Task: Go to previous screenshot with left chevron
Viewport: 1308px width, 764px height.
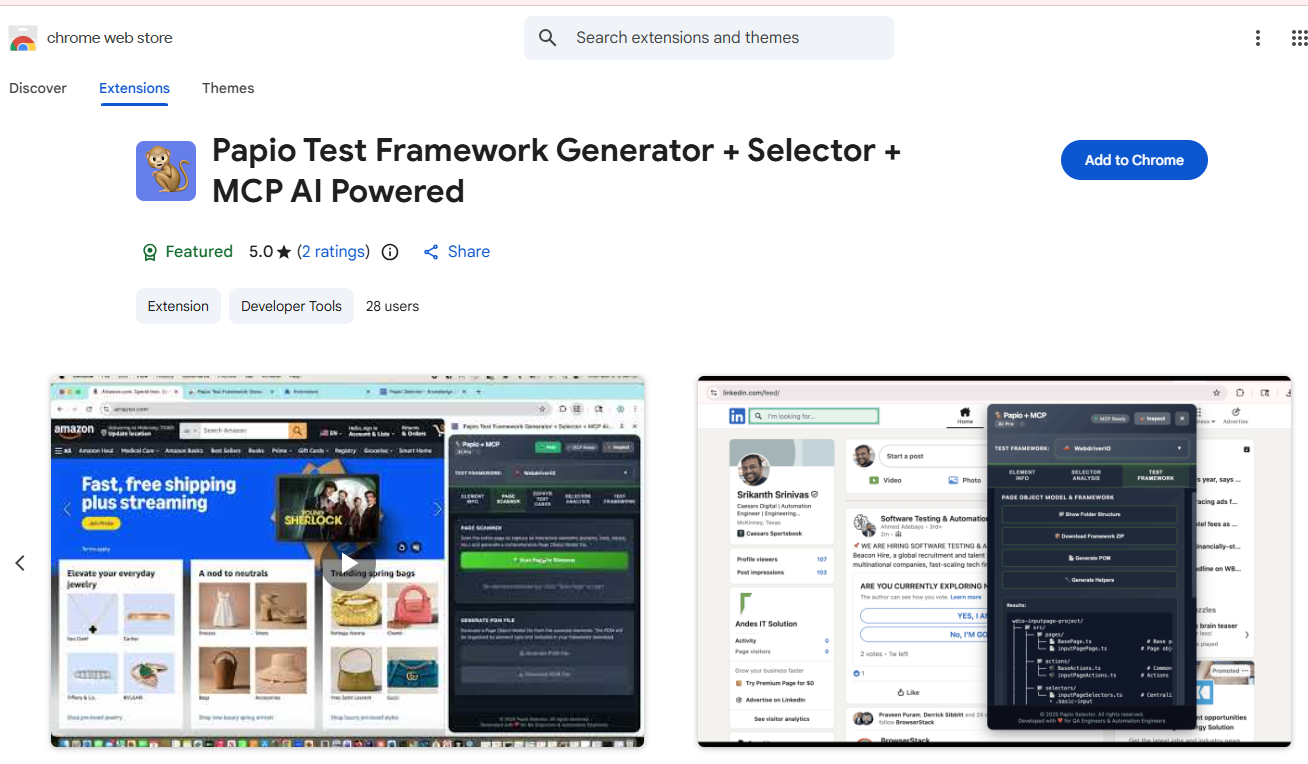Action: click(x=20, y=563)
